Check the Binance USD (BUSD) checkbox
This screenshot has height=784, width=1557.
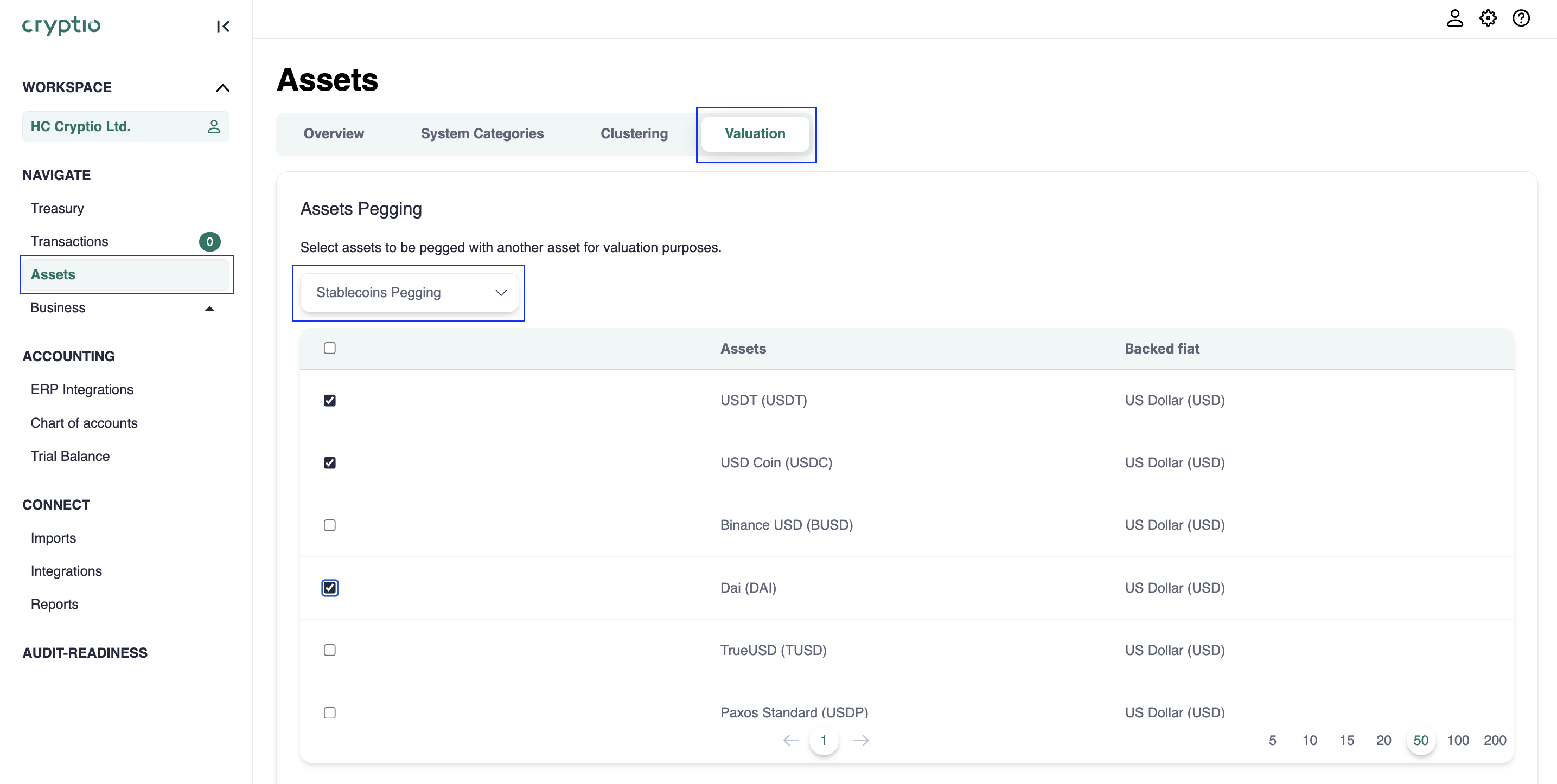[329, 525]
